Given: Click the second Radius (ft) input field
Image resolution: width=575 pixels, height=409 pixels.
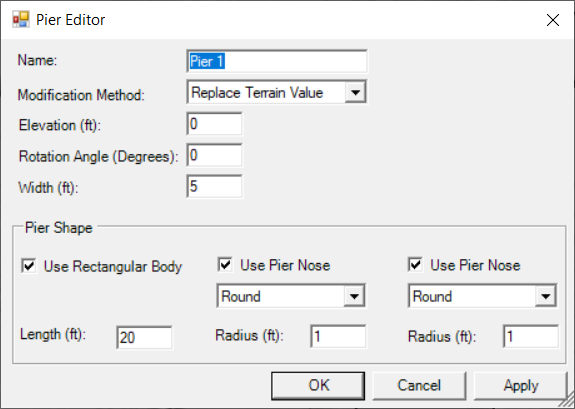Looking at the screenshot, I should point(531,336).
